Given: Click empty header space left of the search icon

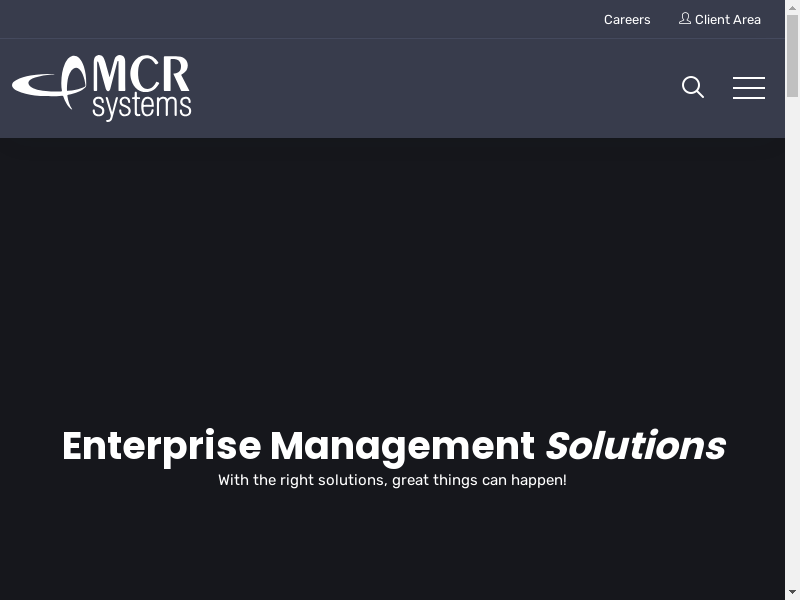Looking at the screenshot, I should [x=450, y=88].
